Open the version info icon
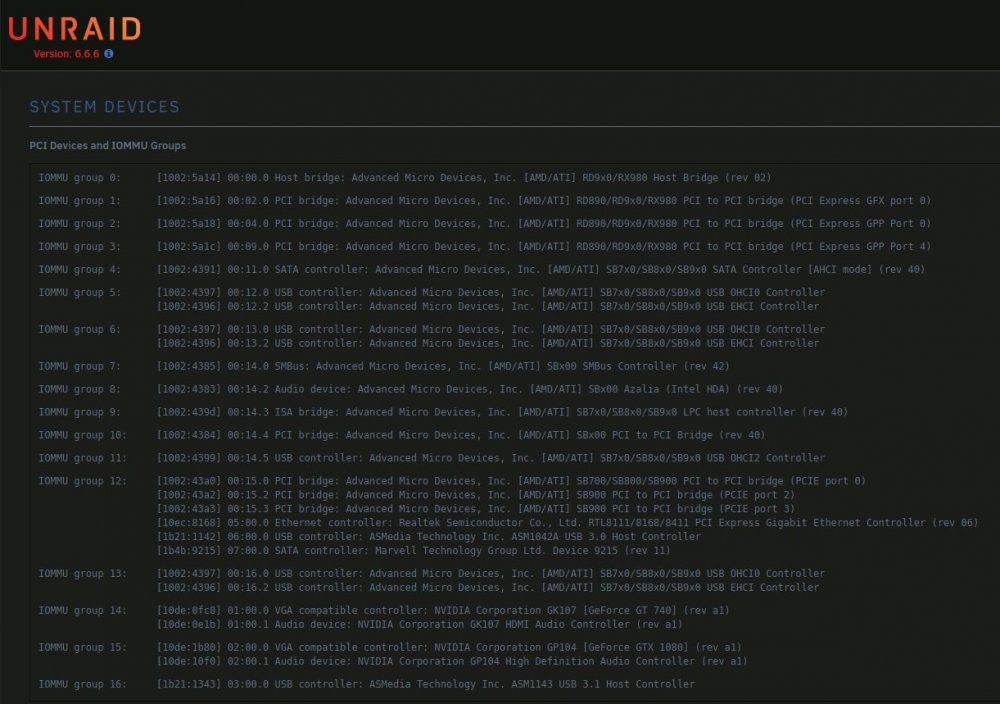The height and width of the screenshot is (704, 1000). pyautogui.click(x=109, y=54)
